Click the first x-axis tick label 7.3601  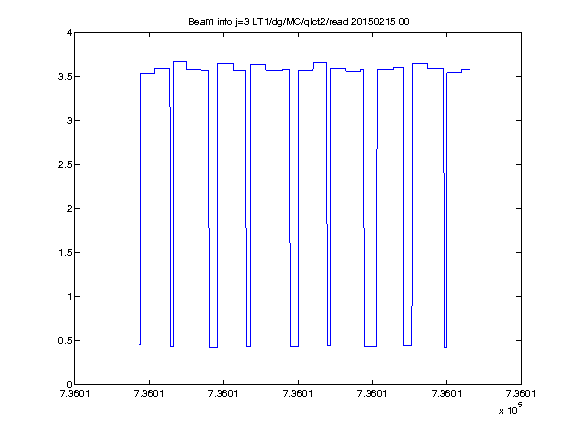click(x=75, y=394)
